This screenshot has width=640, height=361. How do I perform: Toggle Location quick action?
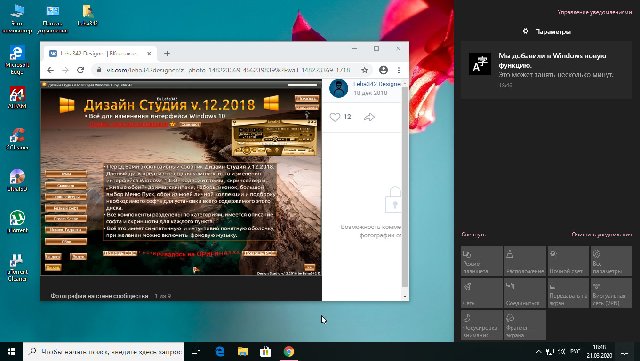coord(524,261)
